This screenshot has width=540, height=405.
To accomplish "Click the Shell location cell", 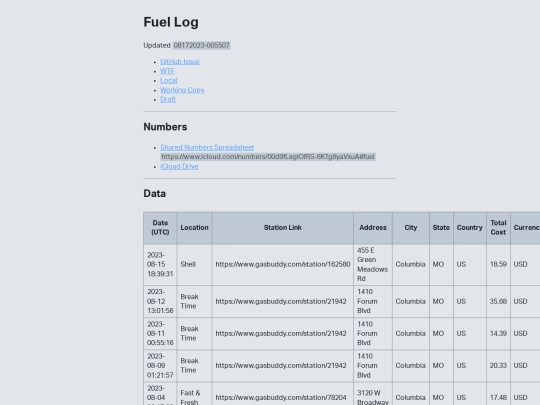I will [x=195, y=264].
